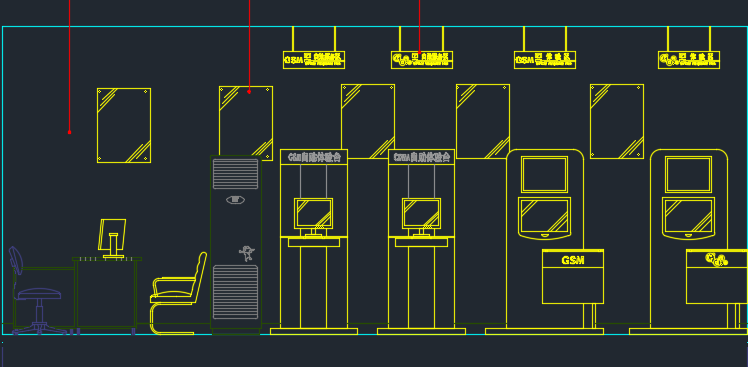This screenshot has width=748, height=367.
Task: Select the backrest of the blue swivel chair
Action: pos(15,261)
